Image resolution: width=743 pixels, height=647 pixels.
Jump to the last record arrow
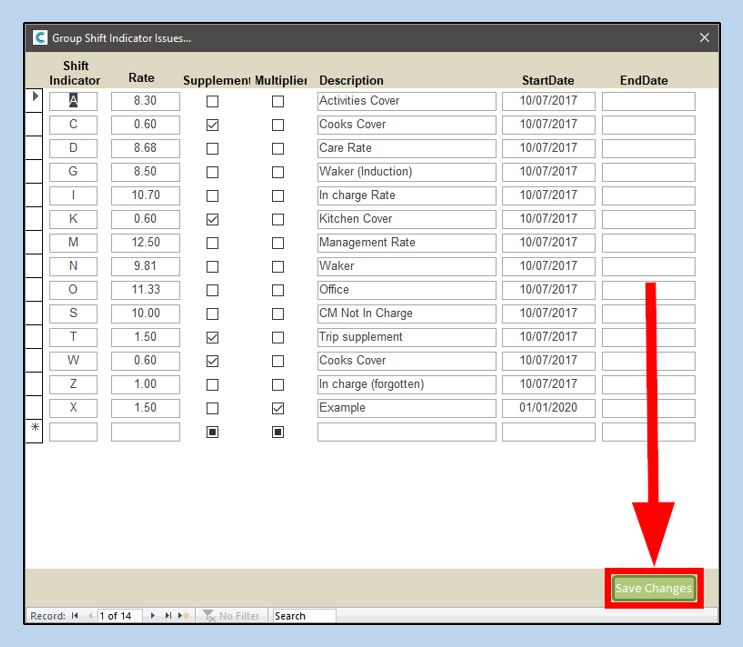pos(168,616)
